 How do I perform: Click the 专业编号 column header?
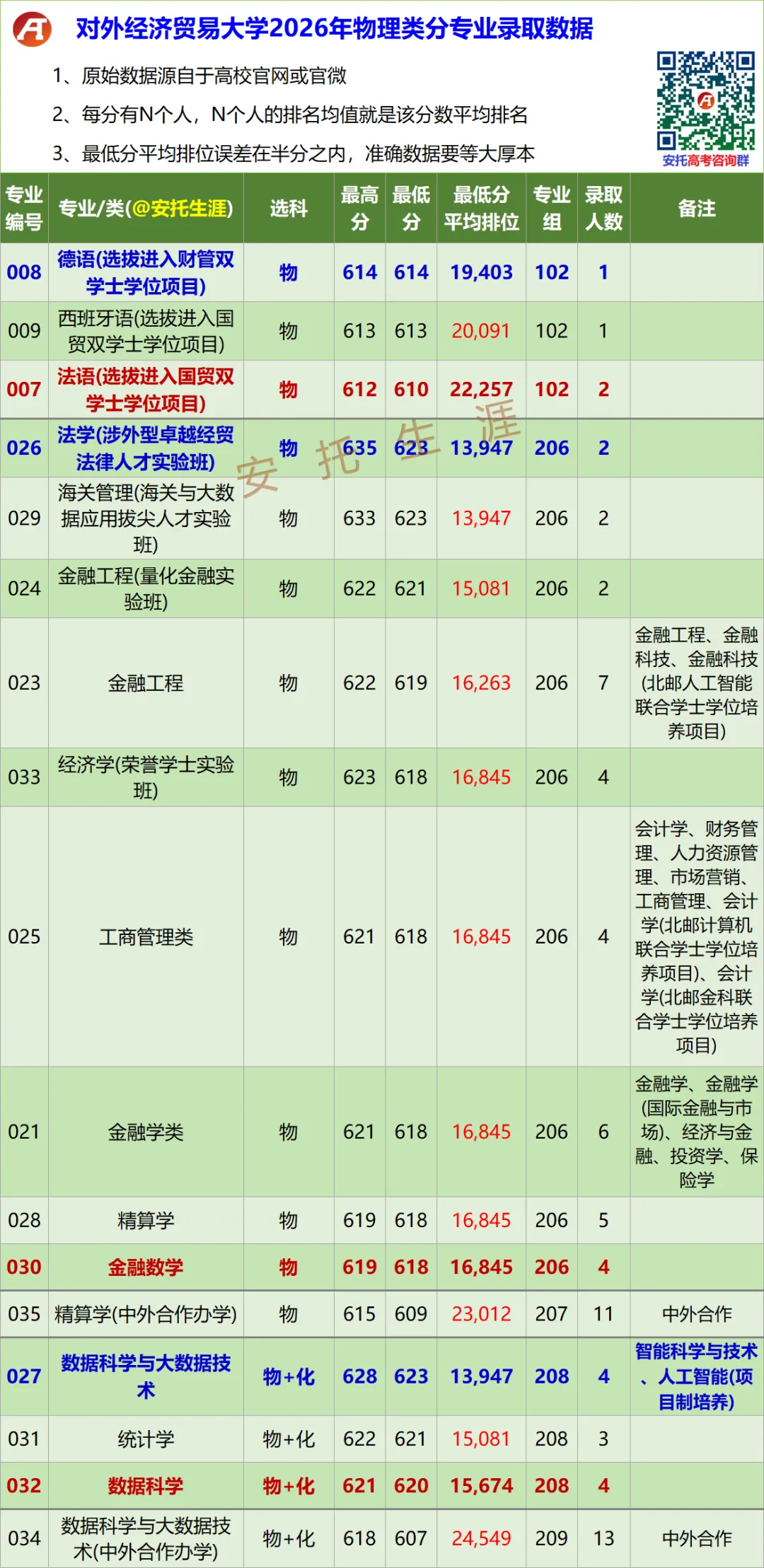point(24,208)
